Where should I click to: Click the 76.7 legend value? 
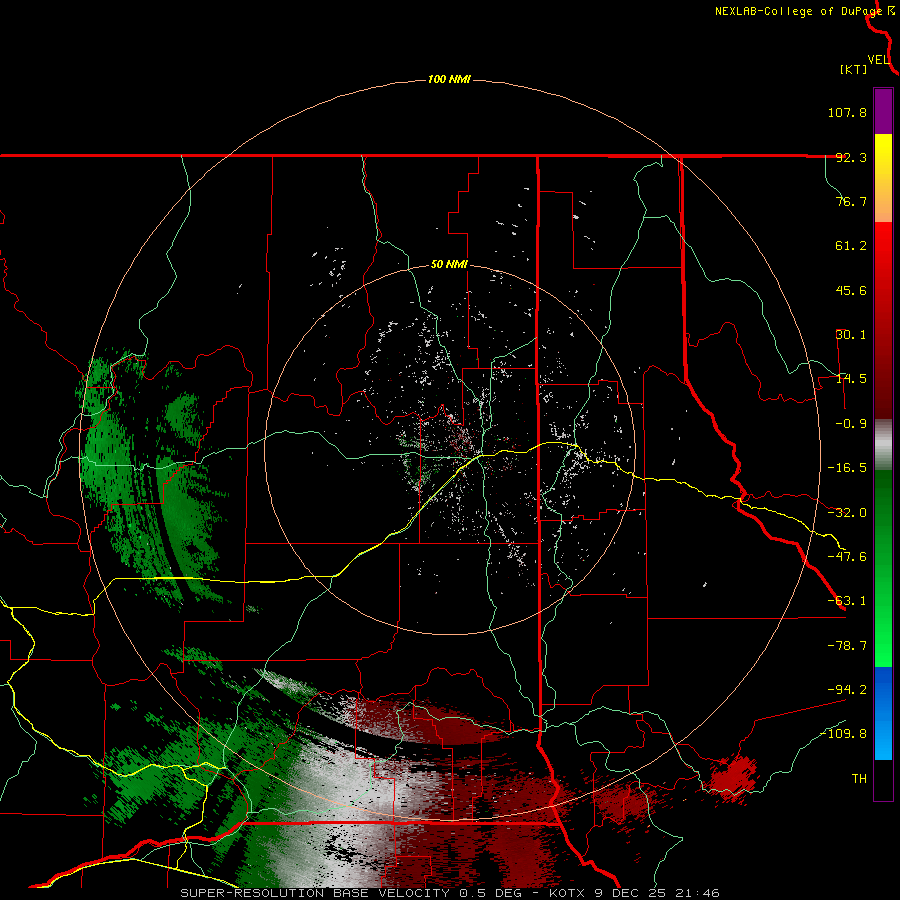point(851,201)
